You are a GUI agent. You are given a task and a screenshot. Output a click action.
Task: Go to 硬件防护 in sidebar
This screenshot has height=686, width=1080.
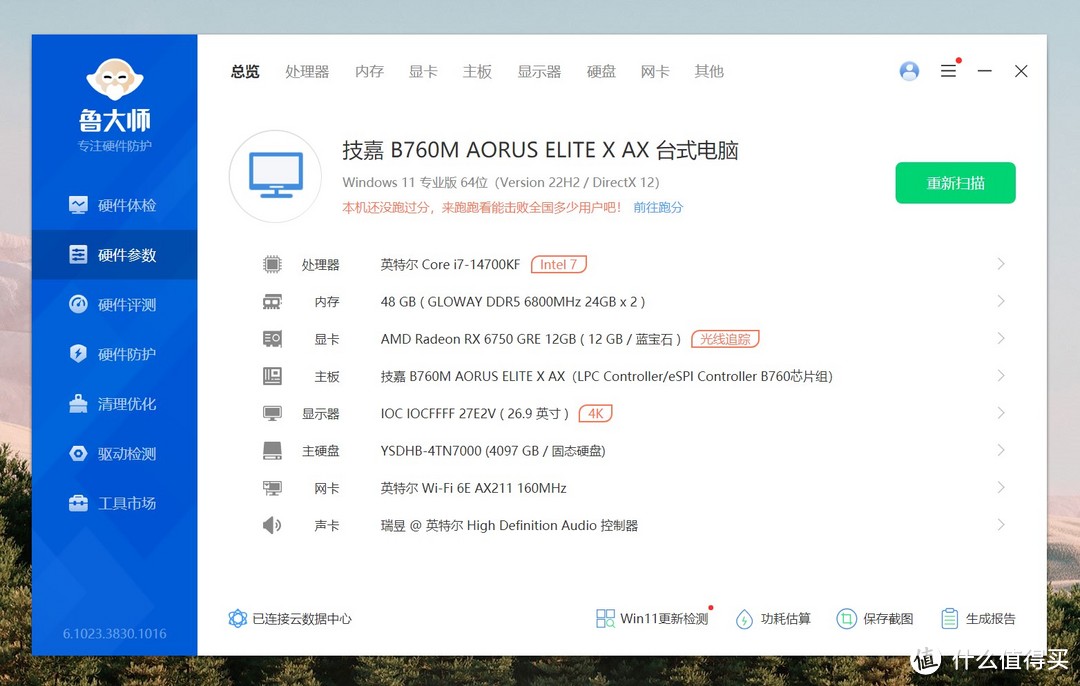[x=114, y=354]
